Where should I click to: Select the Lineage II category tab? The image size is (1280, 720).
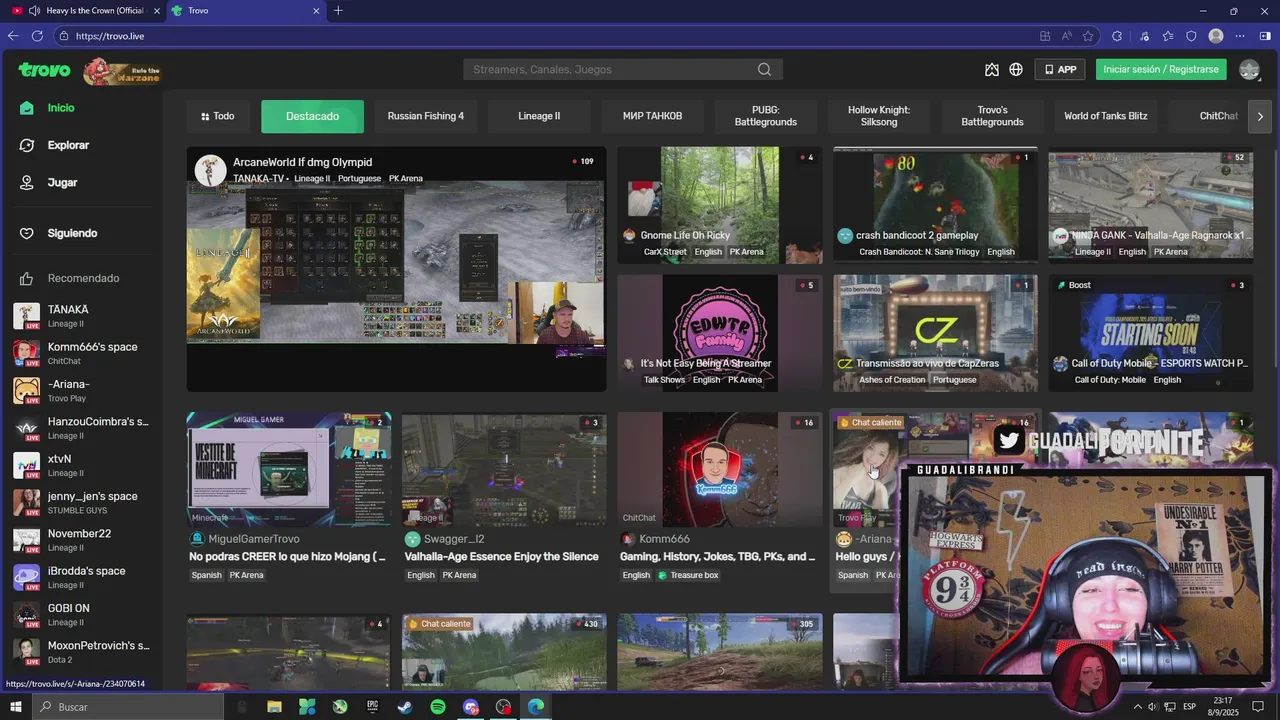click(539, 116)
